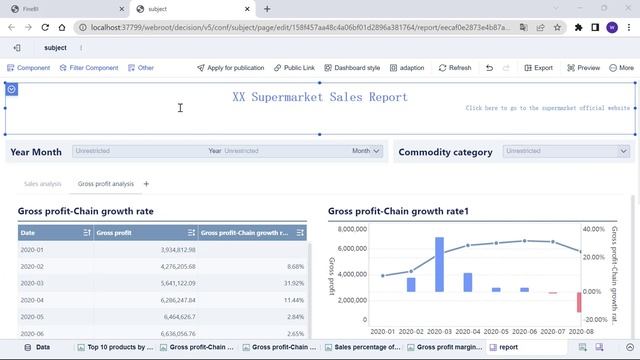This screenshot has width=640, height=360.
Task: Click the exit subject icon at top left
Action: [17, 48]
